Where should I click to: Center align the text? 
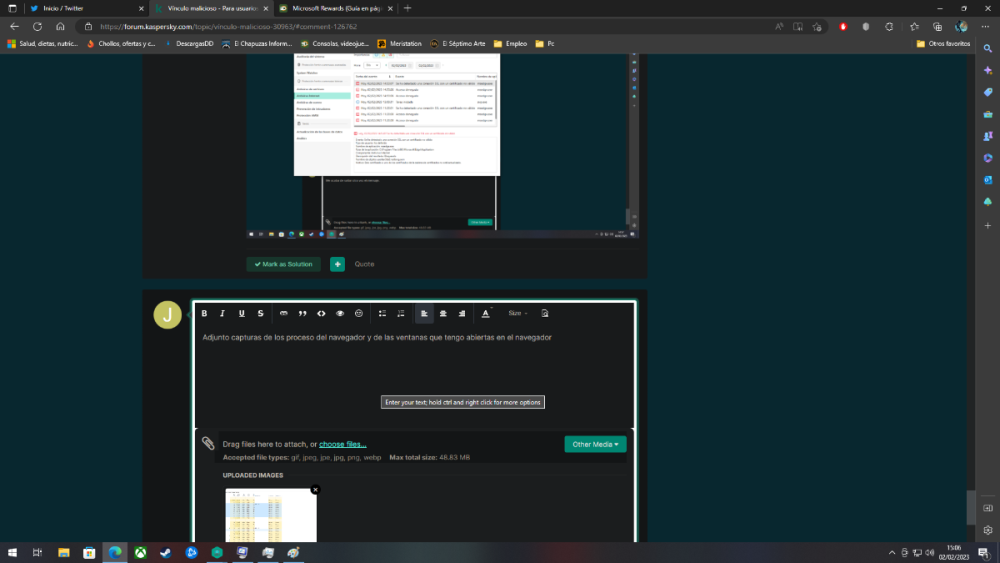pos(443,313)
